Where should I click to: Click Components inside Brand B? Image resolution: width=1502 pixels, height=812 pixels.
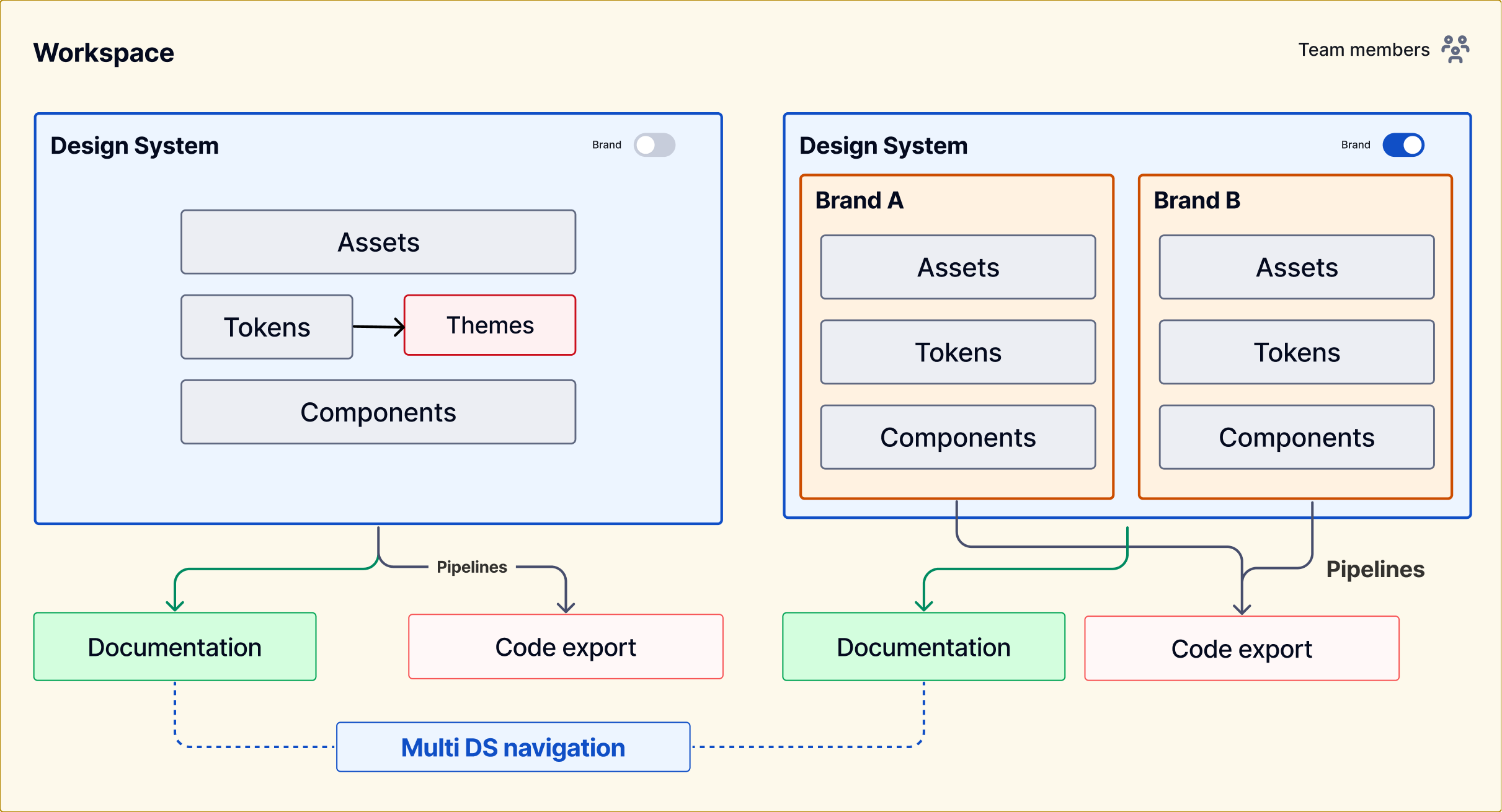[1297, 438]
